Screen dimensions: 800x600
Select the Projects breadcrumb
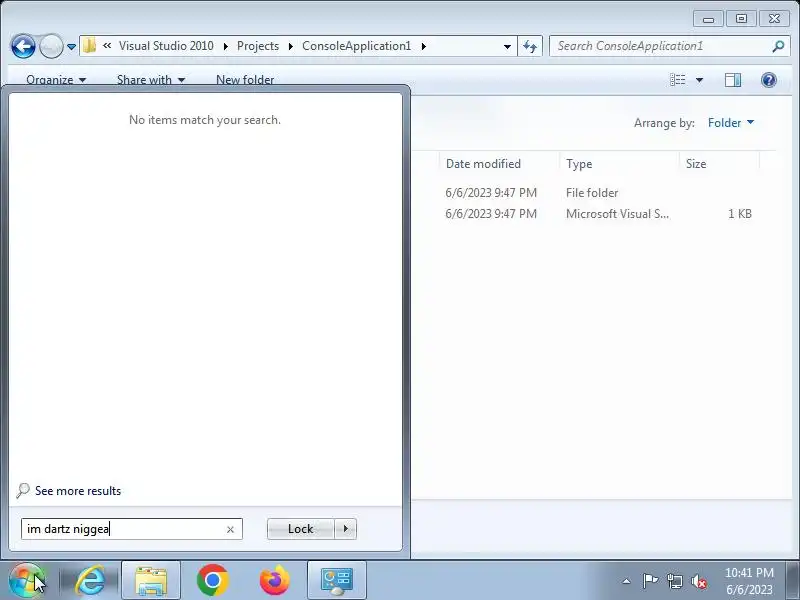258,46
